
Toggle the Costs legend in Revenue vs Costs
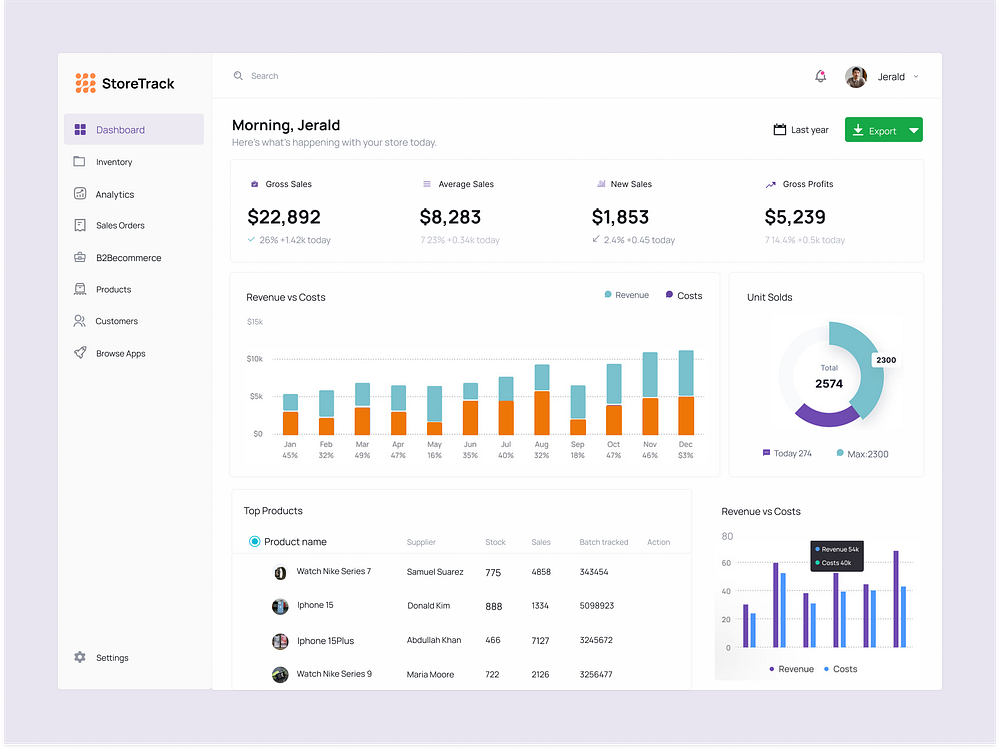pyautogui.click(x=683, y=295)
